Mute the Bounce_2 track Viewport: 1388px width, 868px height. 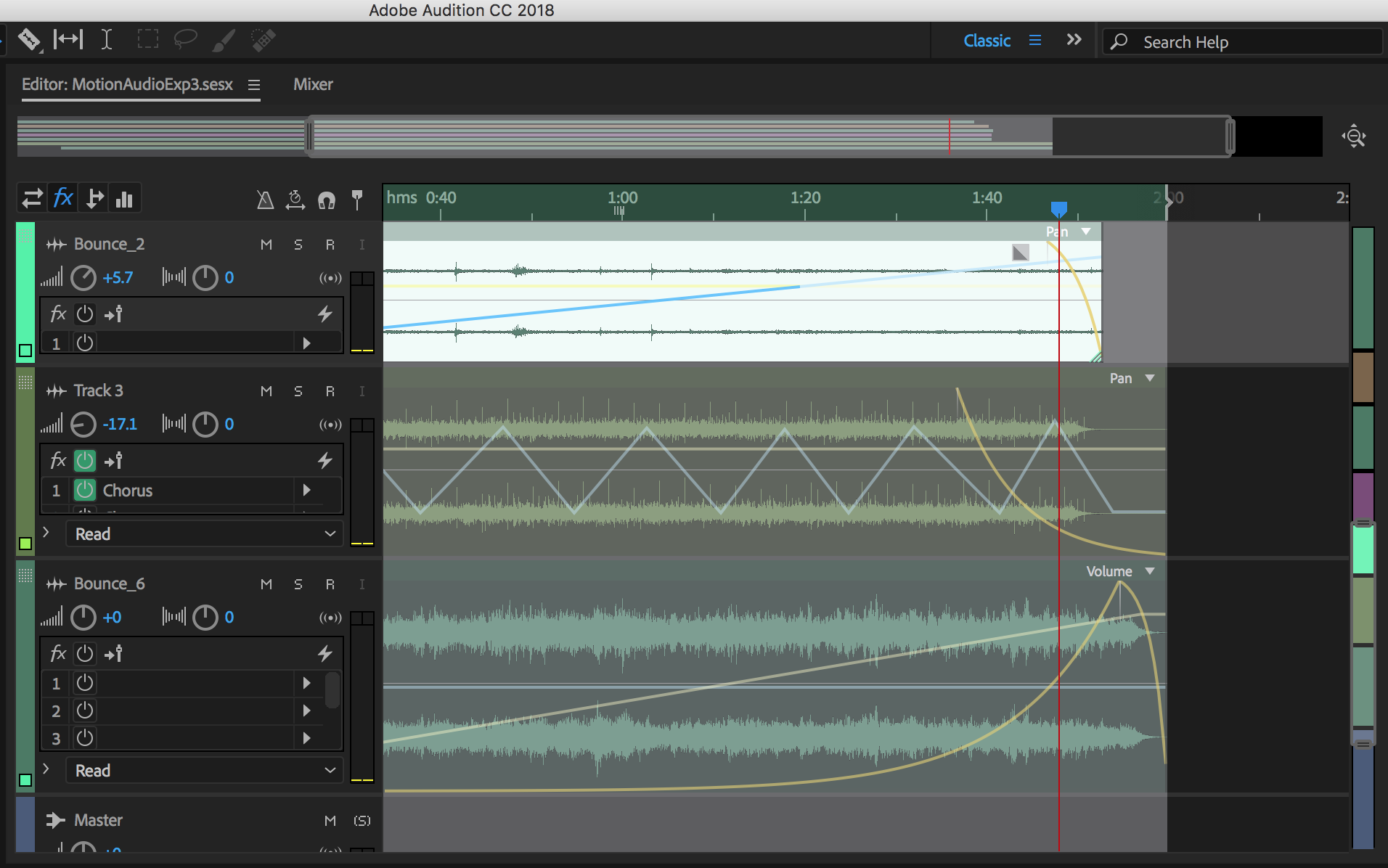(266, 245)
